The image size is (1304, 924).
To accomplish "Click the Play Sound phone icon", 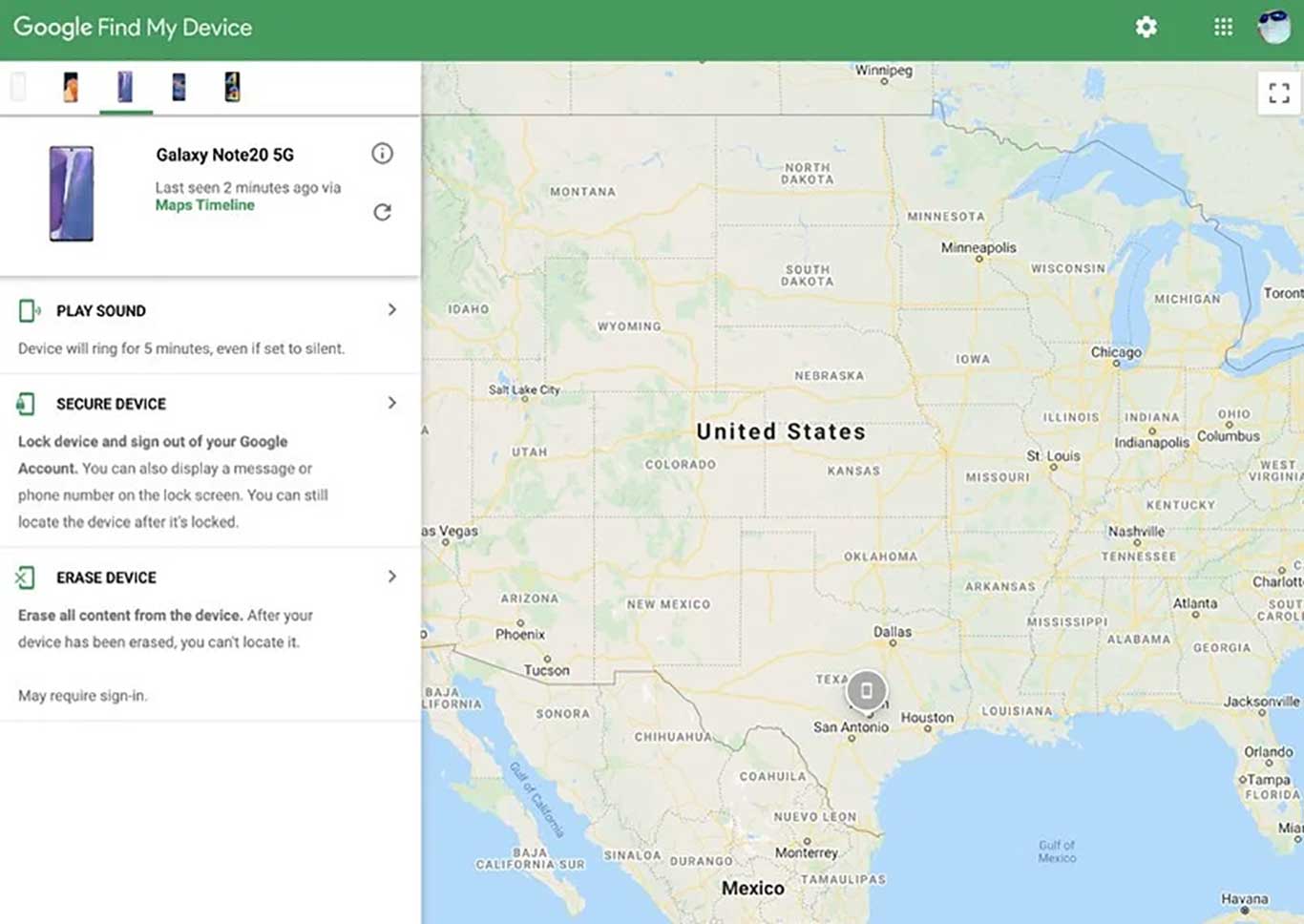I will pyautogui.click(x=30, y=310).
